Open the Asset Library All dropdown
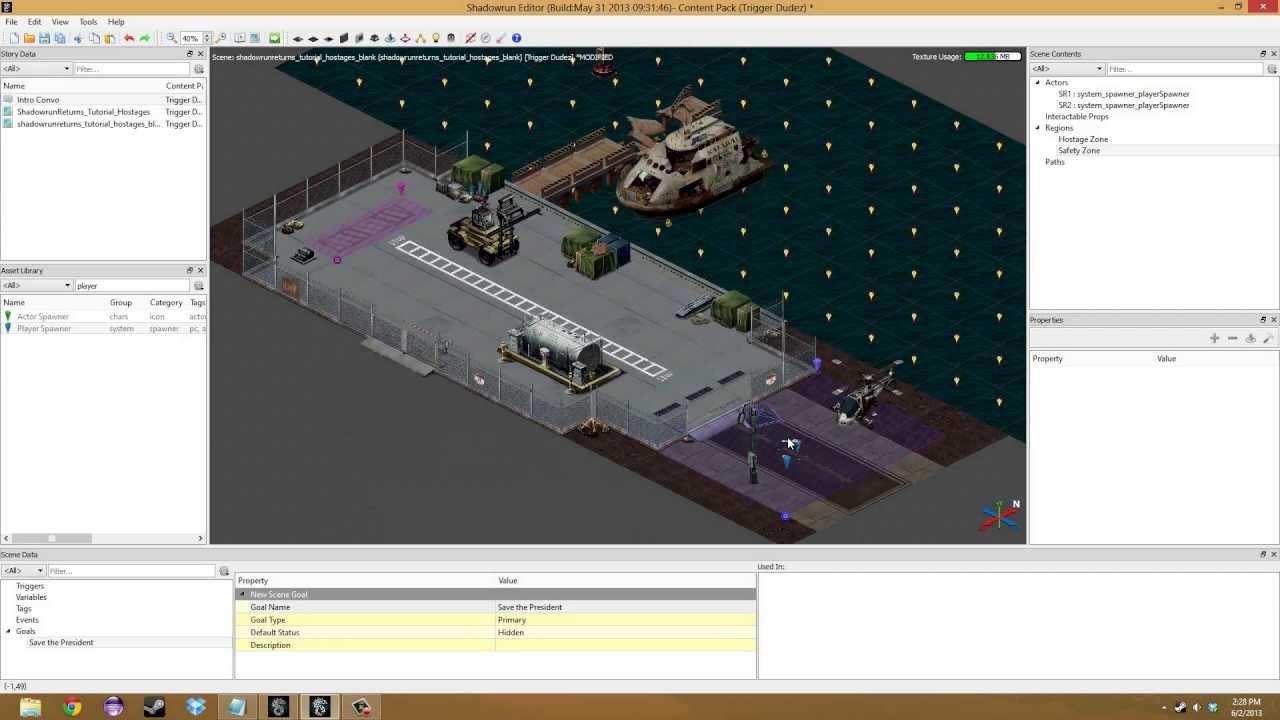 36,286
